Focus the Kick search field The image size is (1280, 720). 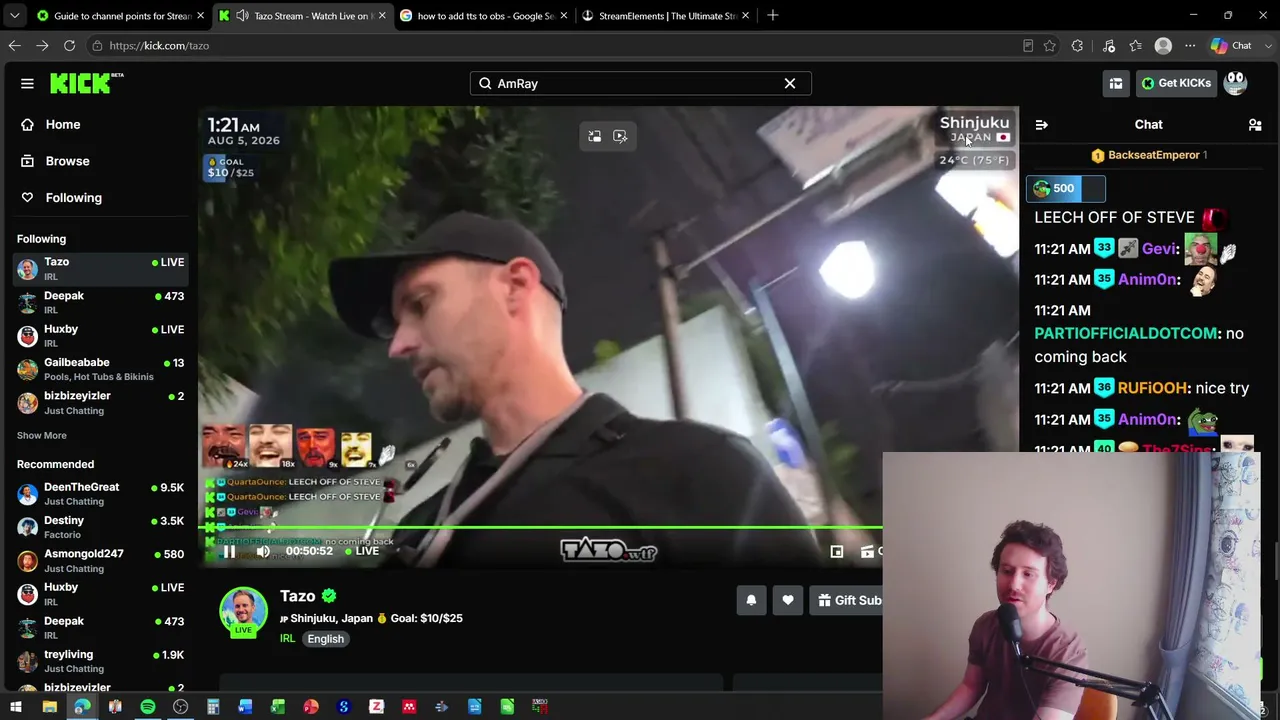(x=640, y=84)
